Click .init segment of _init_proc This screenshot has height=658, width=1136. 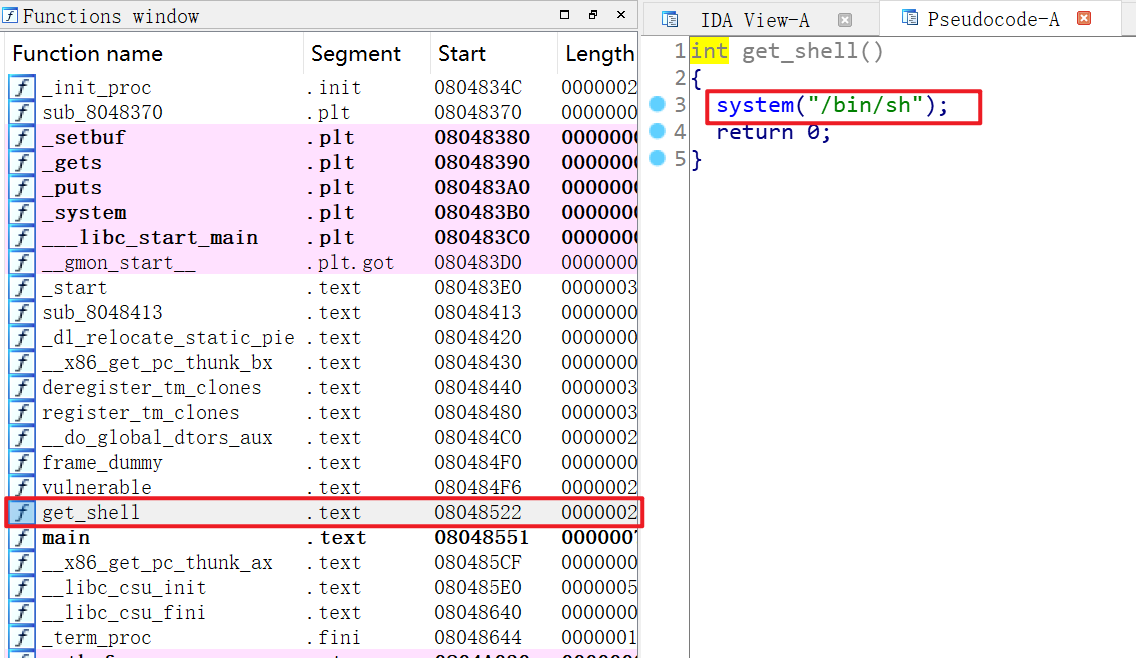[333, 88]
